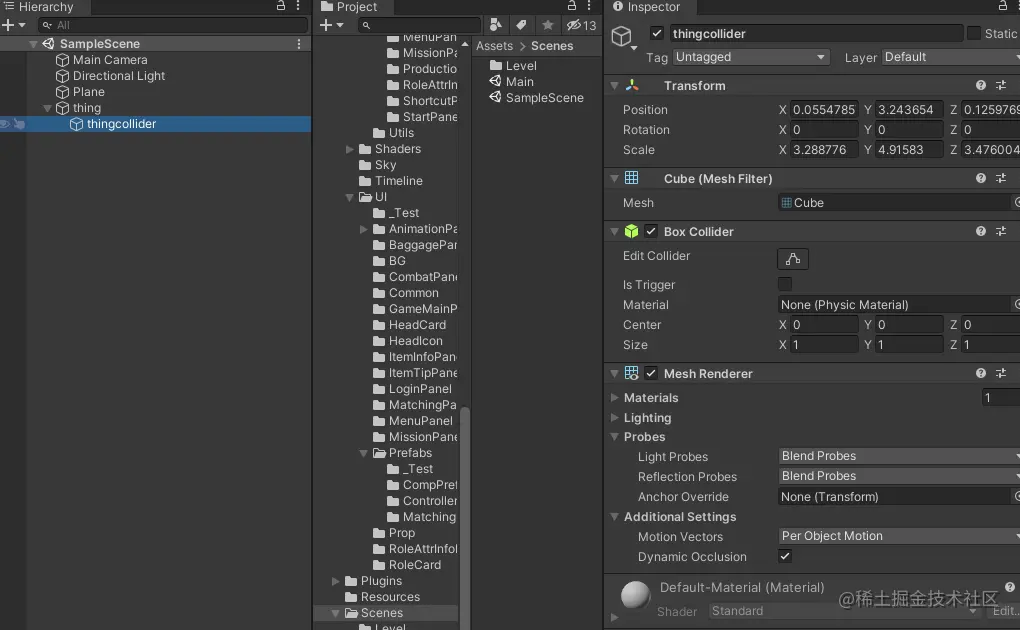Open Transform component help icon
The width and height of the screenshot is (1020, 630).
(x=980, y=85)
